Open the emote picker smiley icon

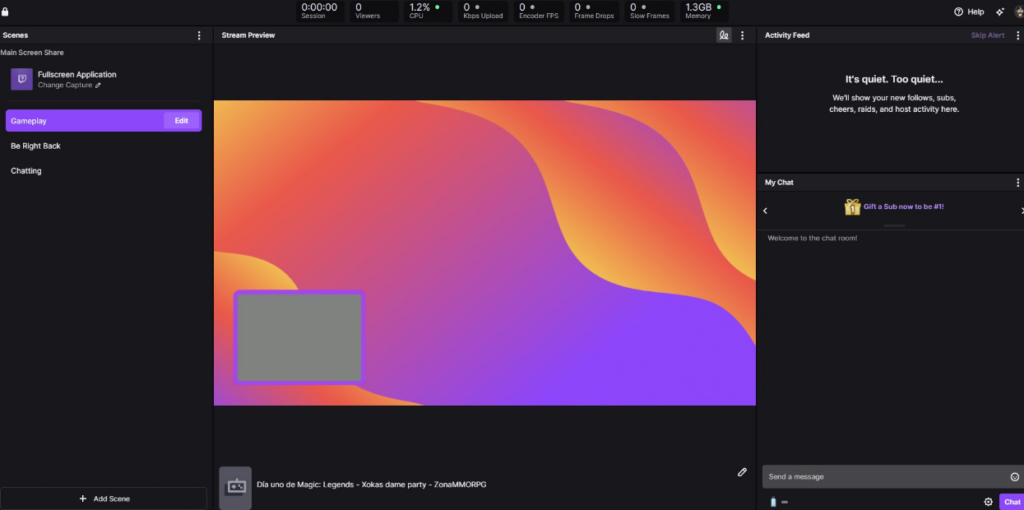pos(1014,477)
